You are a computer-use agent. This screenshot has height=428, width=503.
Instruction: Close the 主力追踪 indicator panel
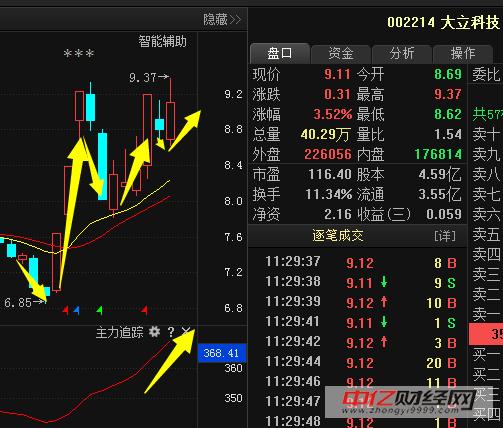(186, 331)
